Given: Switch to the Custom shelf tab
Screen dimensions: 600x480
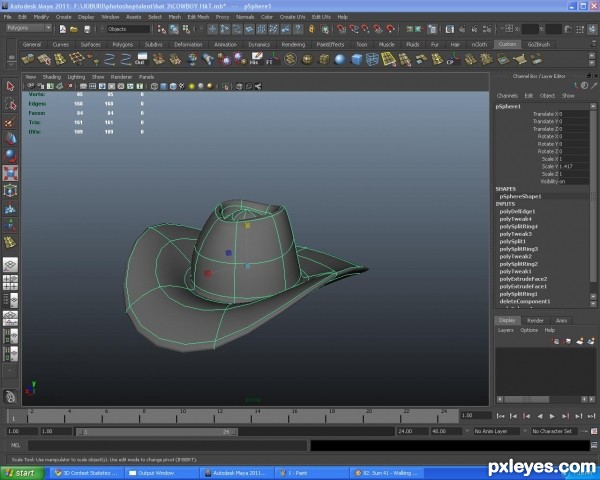Looking at the screenshot, I should 507,44.
